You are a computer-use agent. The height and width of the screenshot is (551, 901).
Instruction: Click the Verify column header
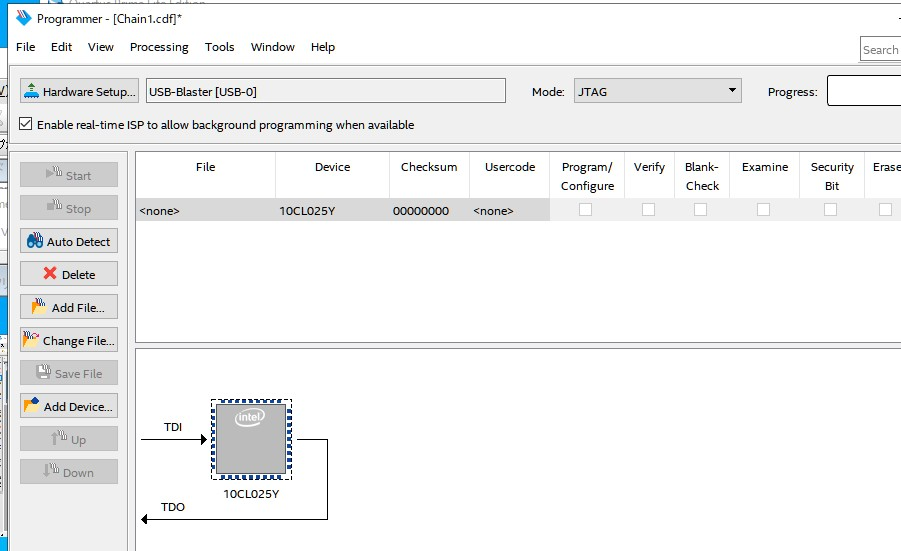click(x=649, y=175)
